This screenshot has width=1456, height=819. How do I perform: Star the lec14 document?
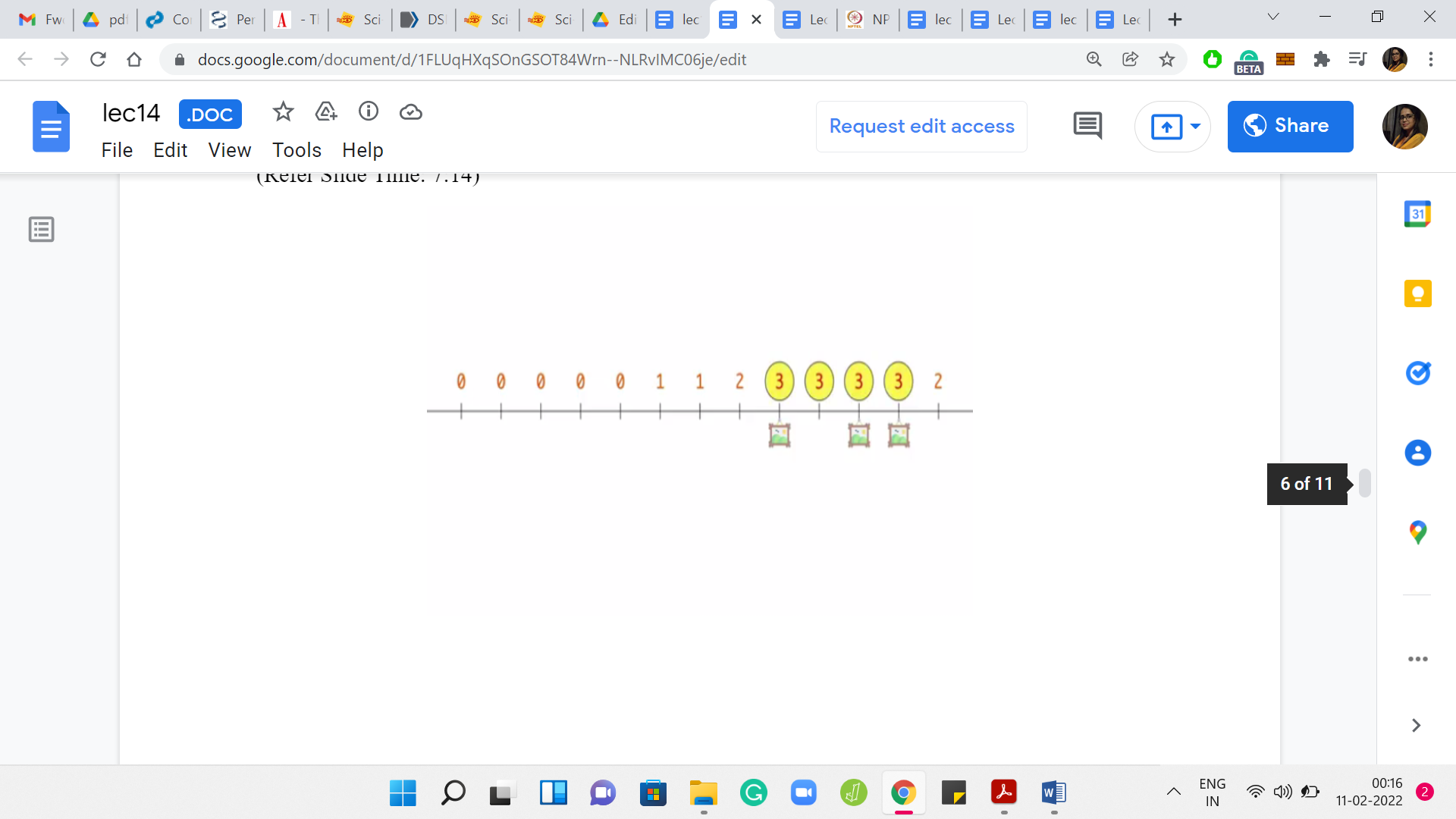point(283,112)
